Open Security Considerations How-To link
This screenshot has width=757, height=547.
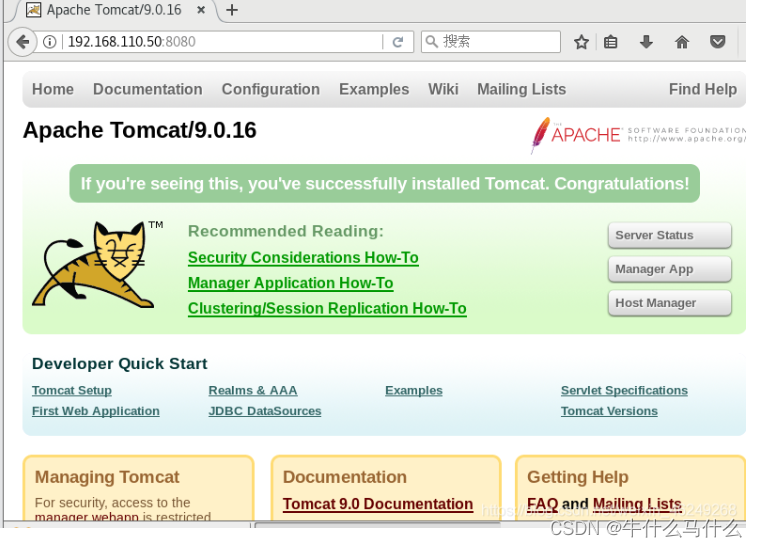303,258
